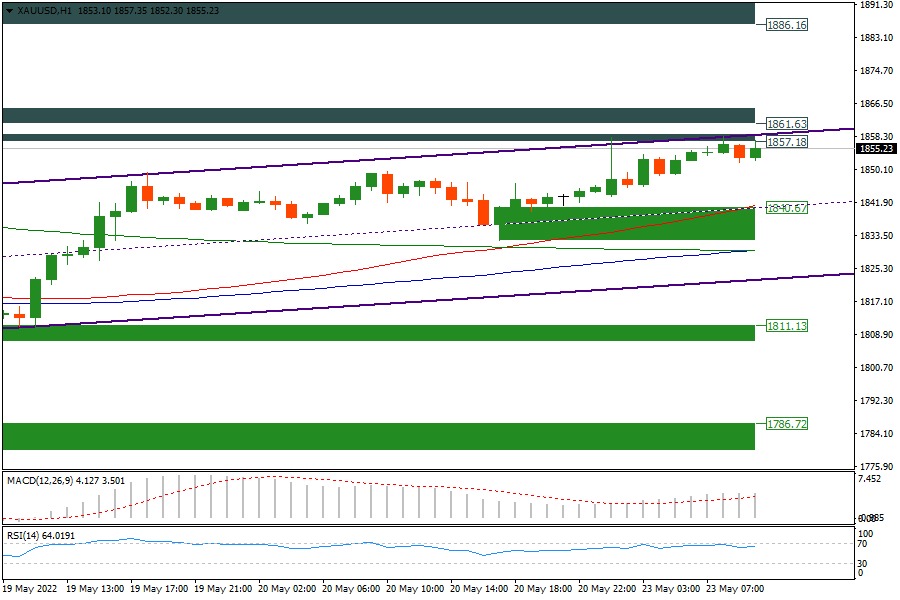Click the 23 May 07:00 time axis label
Screen dimensions: 900x600
[x=736, y=589]
